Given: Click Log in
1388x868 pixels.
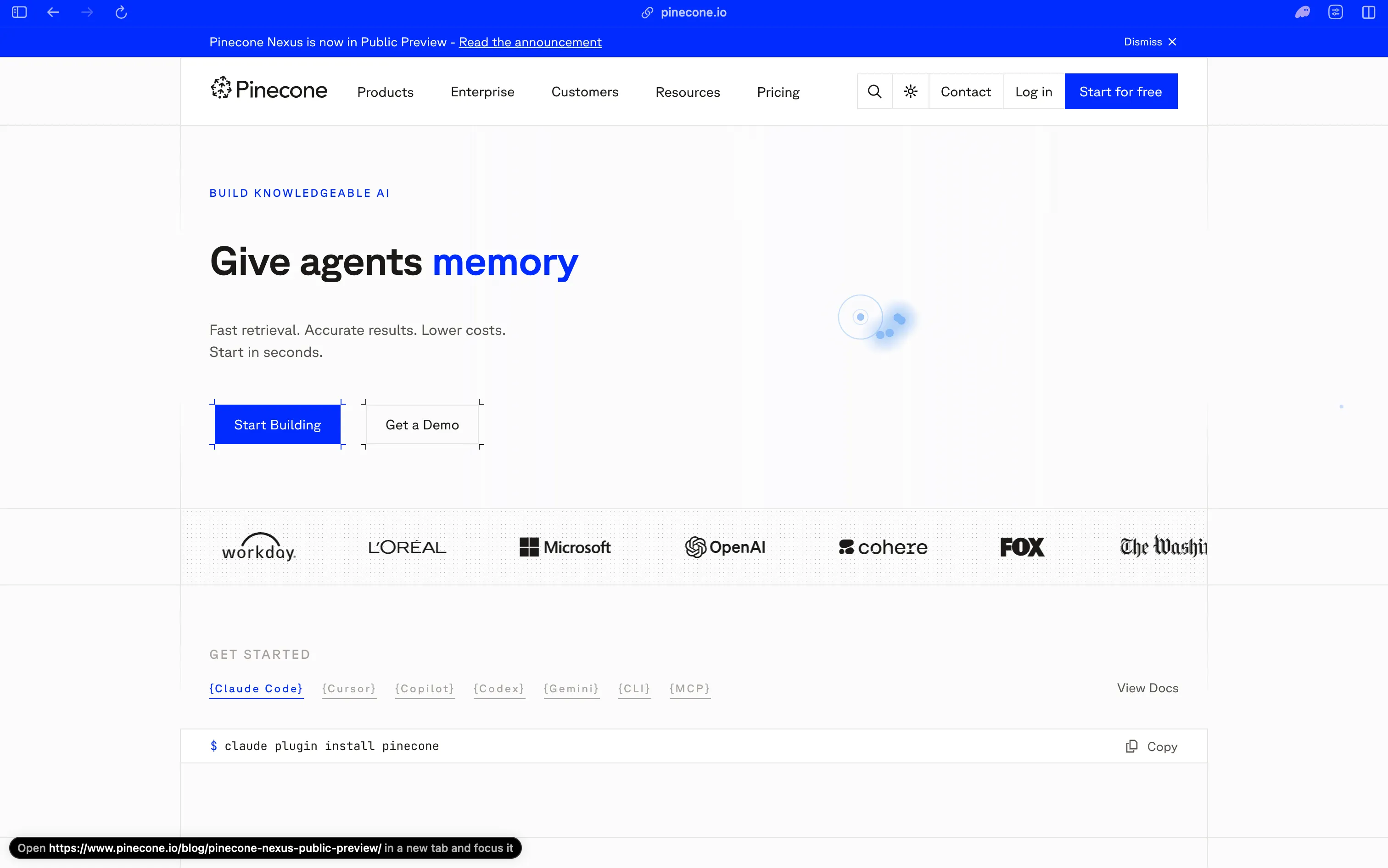Looking at the screenshot, I should coord(1034,91).
